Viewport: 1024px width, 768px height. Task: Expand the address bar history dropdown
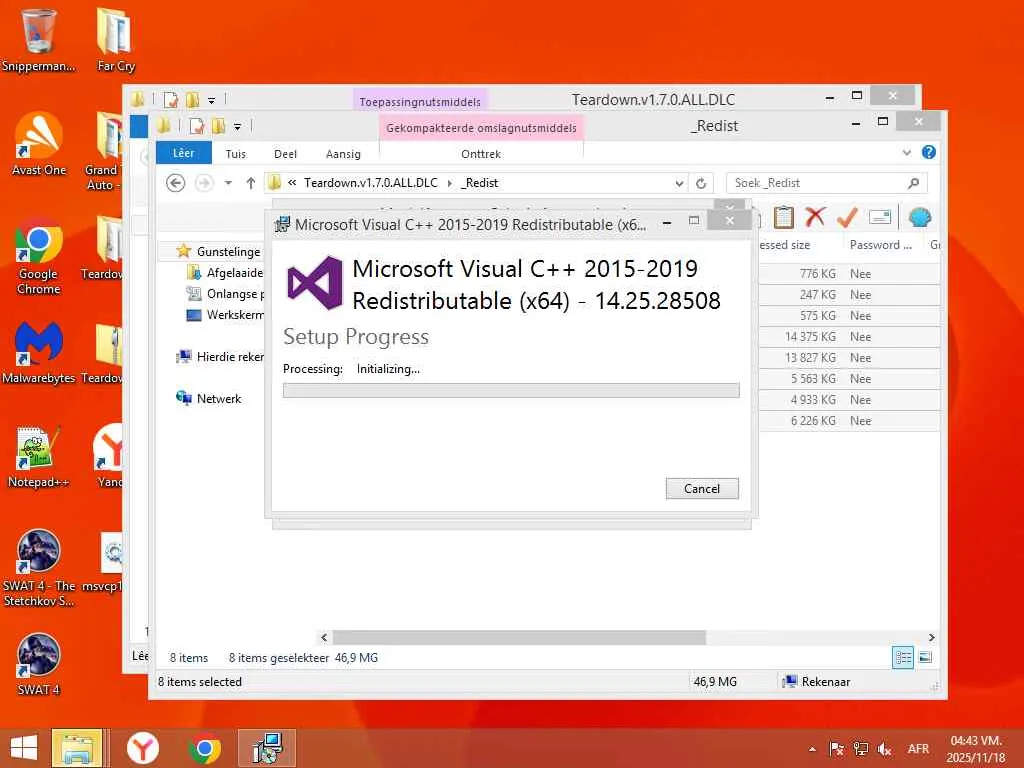coord(679,184)
